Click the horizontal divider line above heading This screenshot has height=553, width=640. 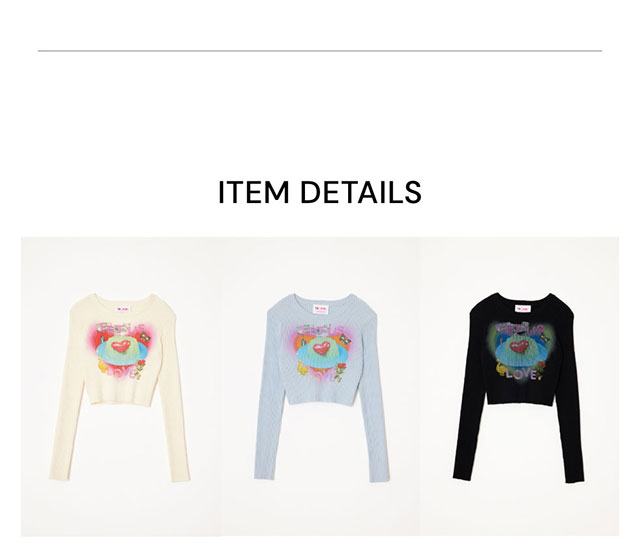[x=320, y=51]
